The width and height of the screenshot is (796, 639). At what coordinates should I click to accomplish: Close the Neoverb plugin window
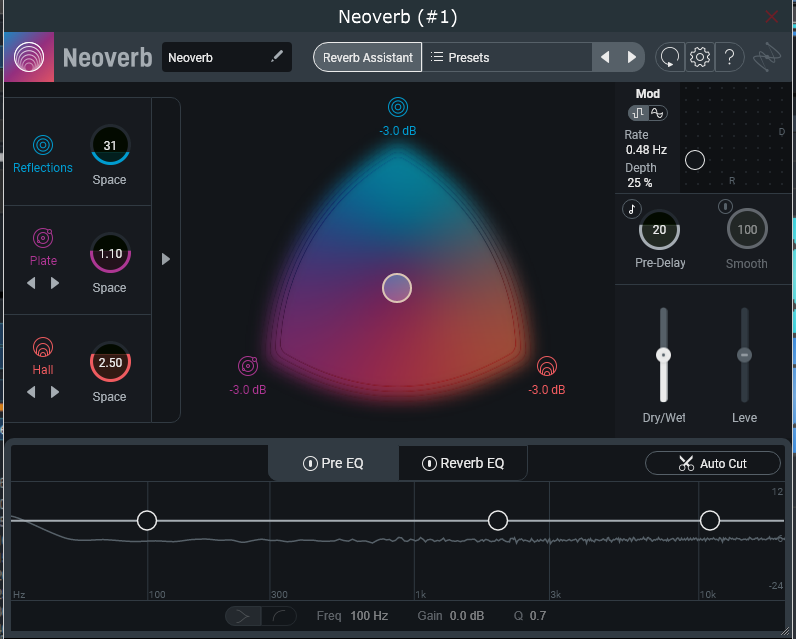coord(771,17)
